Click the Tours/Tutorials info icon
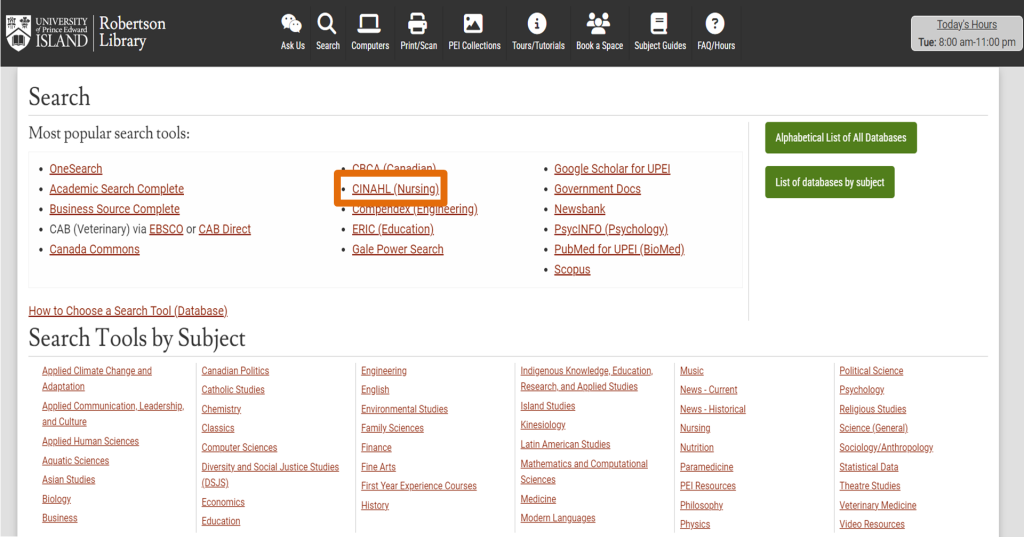This screenshot has height=537, width=1024. coord(538,24)
